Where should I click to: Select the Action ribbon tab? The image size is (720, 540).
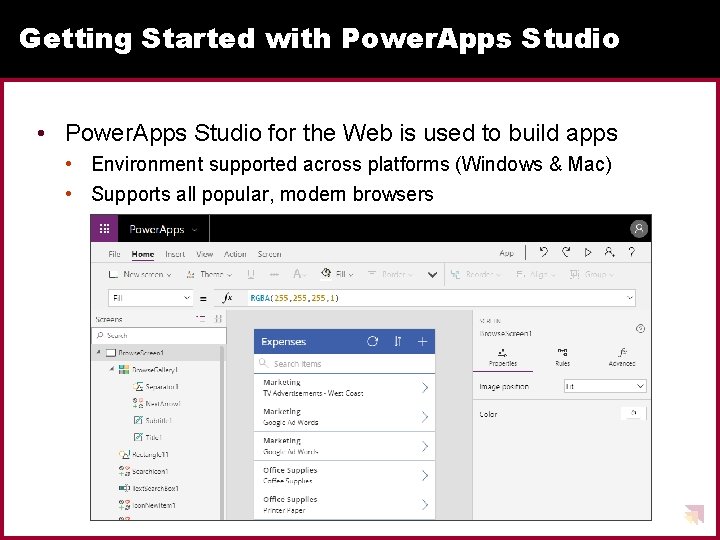tap(235, 254)
